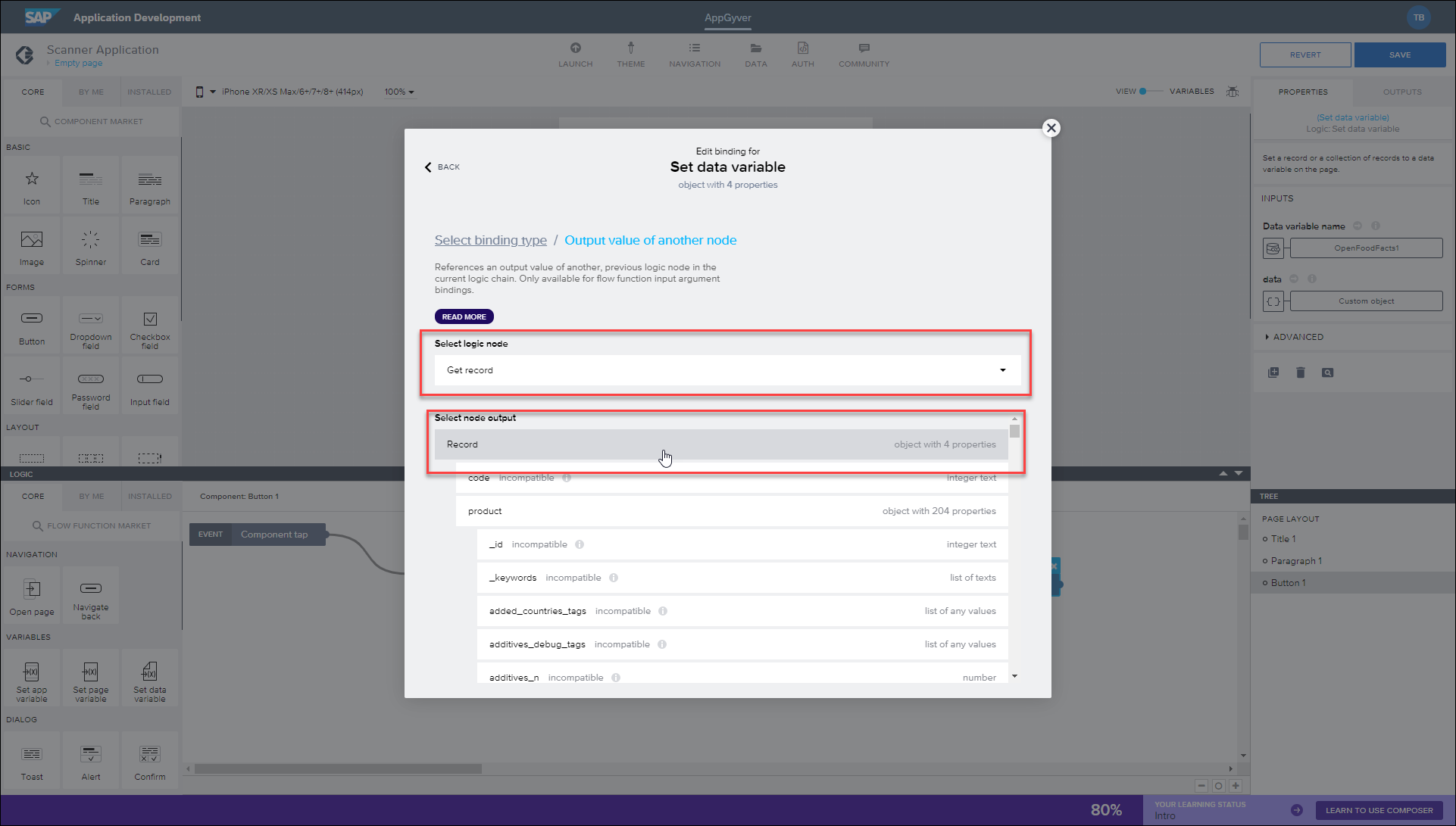Open the By Me components tab
The width and height of the screenshot is (1456, 826).
(x=91, y=92)
